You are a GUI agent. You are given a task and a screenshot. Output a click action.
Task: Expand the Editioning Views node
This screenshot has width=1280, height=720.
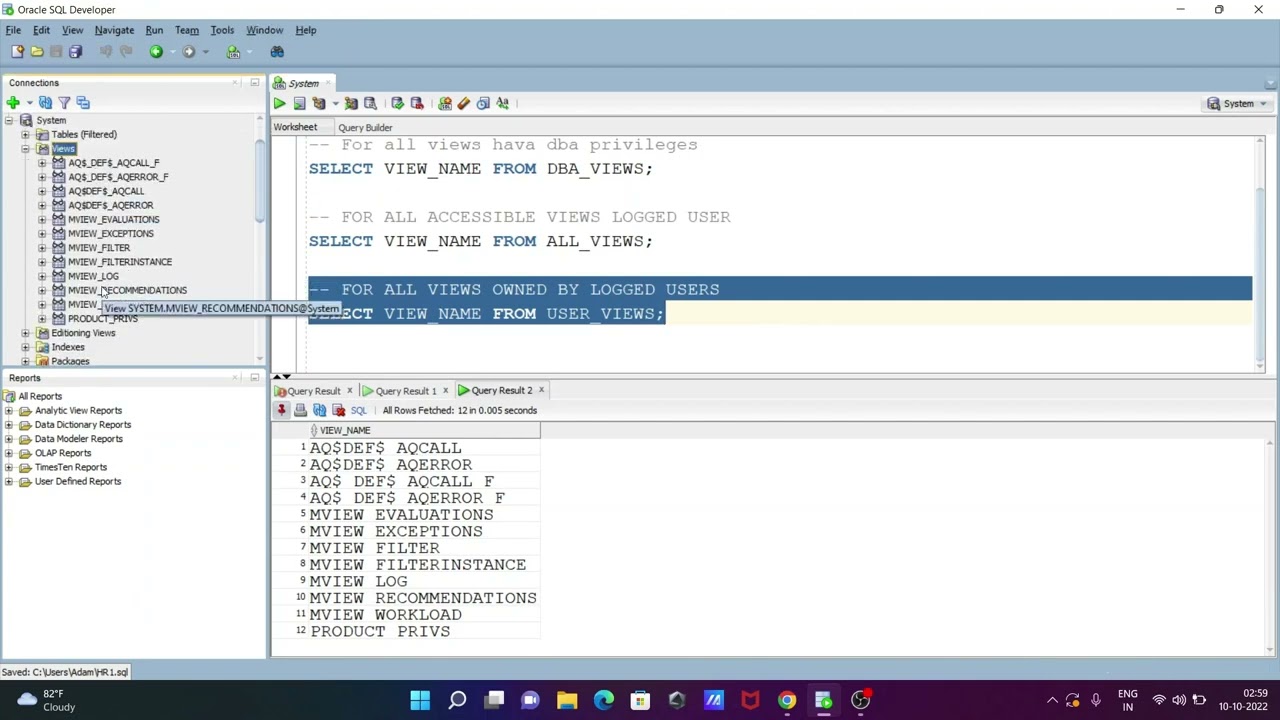(x=25, y=333)
